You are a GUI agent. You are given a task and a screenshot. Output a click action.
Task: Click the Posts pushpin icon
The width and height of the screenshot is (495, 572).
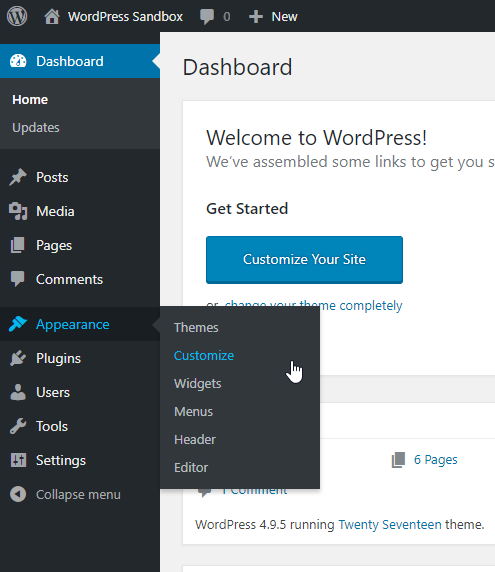pos(18,177)
